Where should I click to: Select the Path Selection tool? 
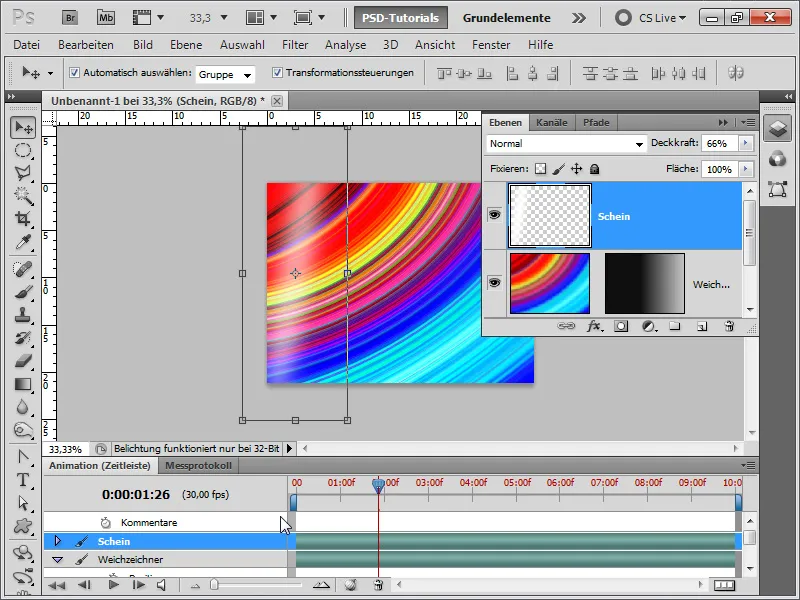pos(23,503)
